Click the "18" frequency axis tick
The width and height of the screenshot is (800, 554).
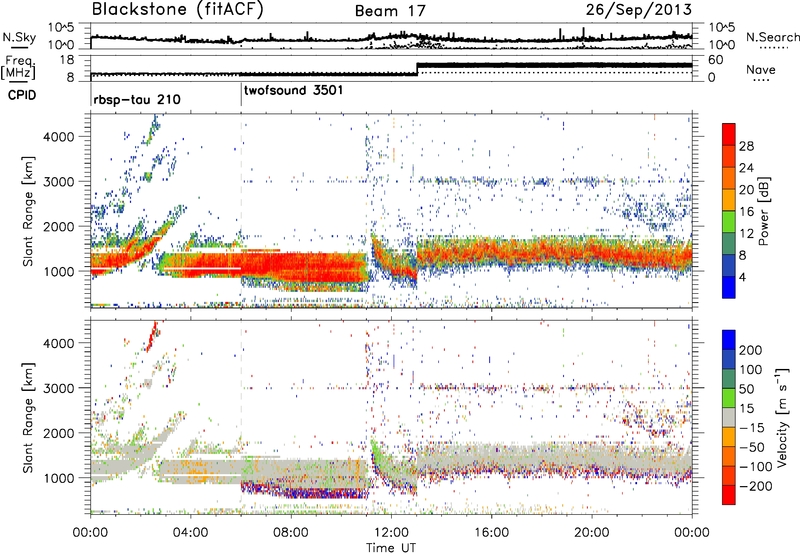(x=67, y=60)
